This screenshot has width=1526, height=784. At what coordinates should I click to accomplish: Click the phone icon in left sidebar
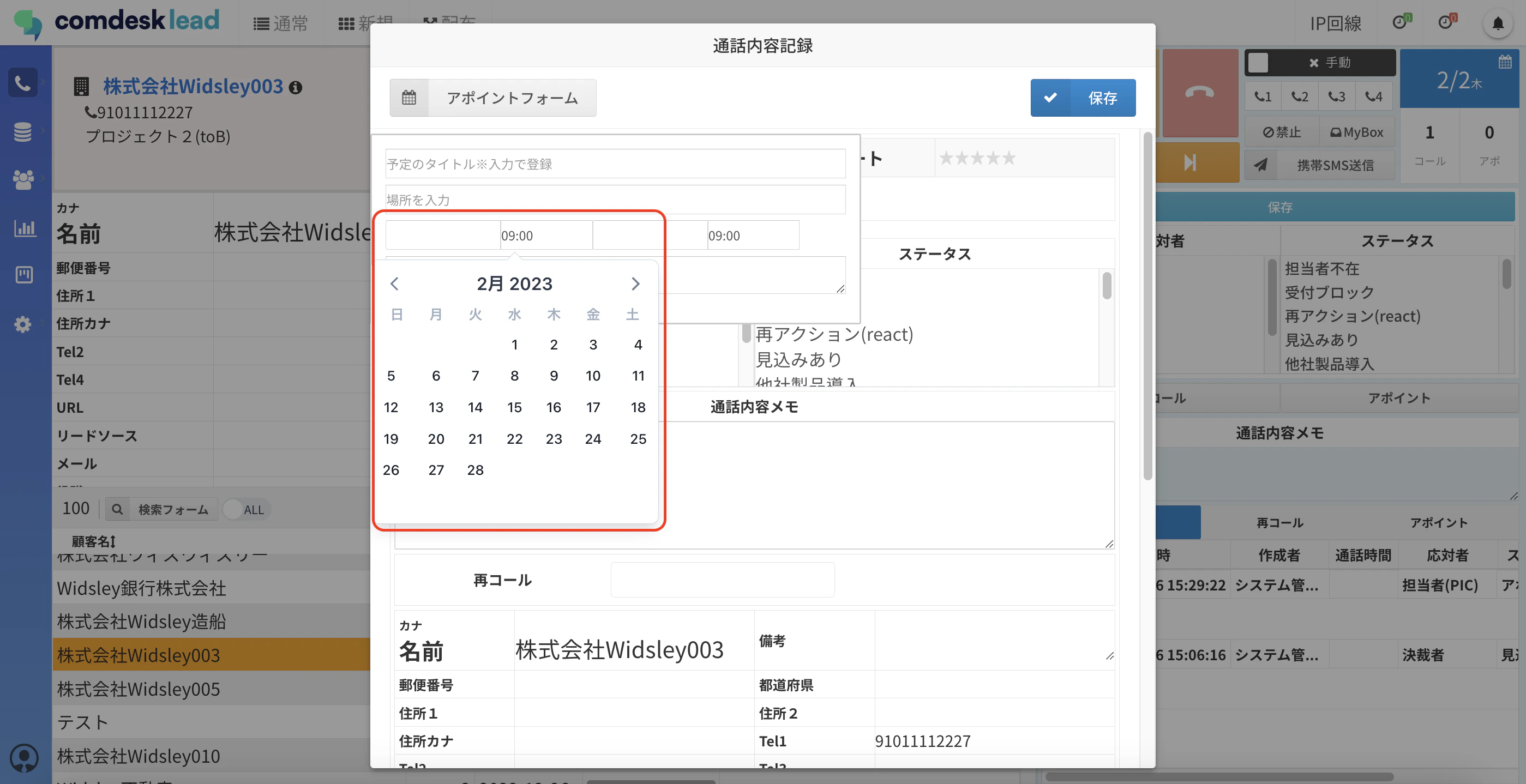pyautogui.click(x=22, y=83)
